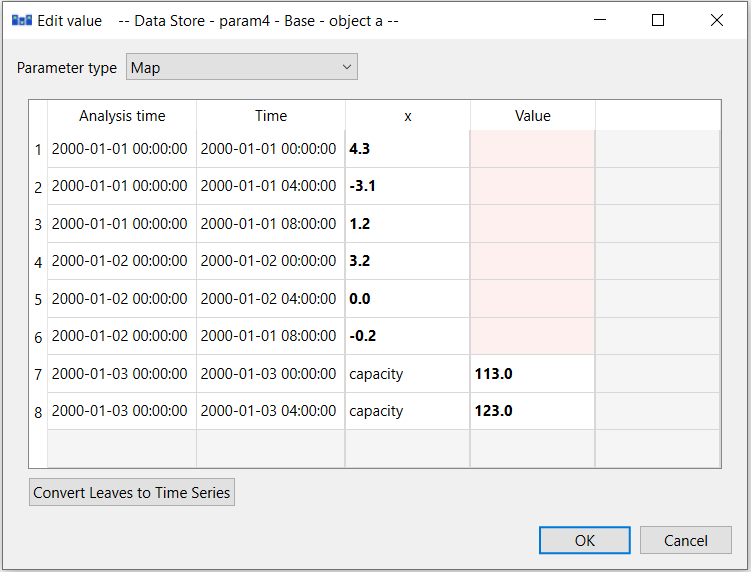Click the dropdown arrow next to Map
Viewport: 751px width, 572px height.
[347, 67]
